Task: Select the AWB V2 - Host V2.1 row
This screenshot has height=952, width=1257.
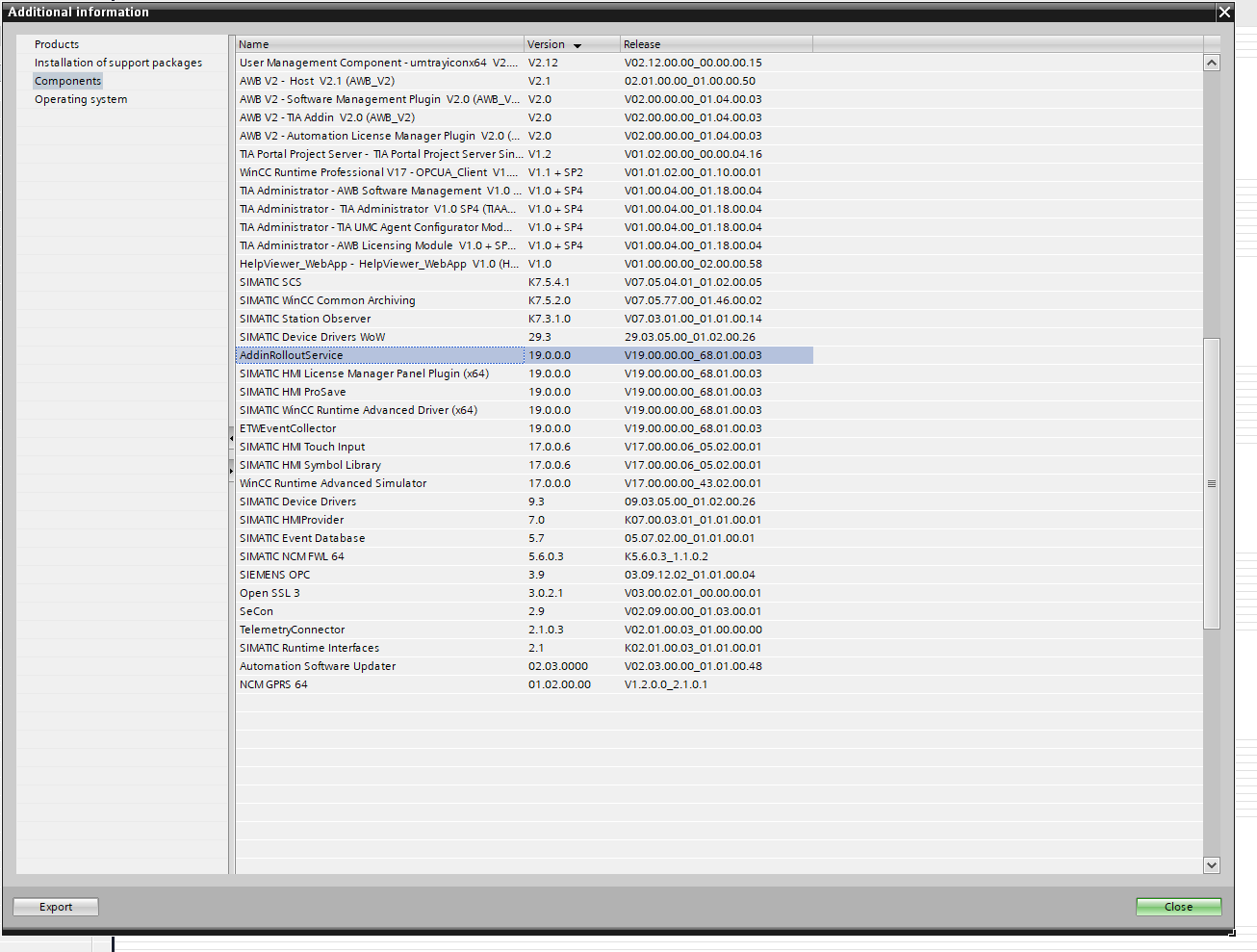Action: tap(525, 81)
